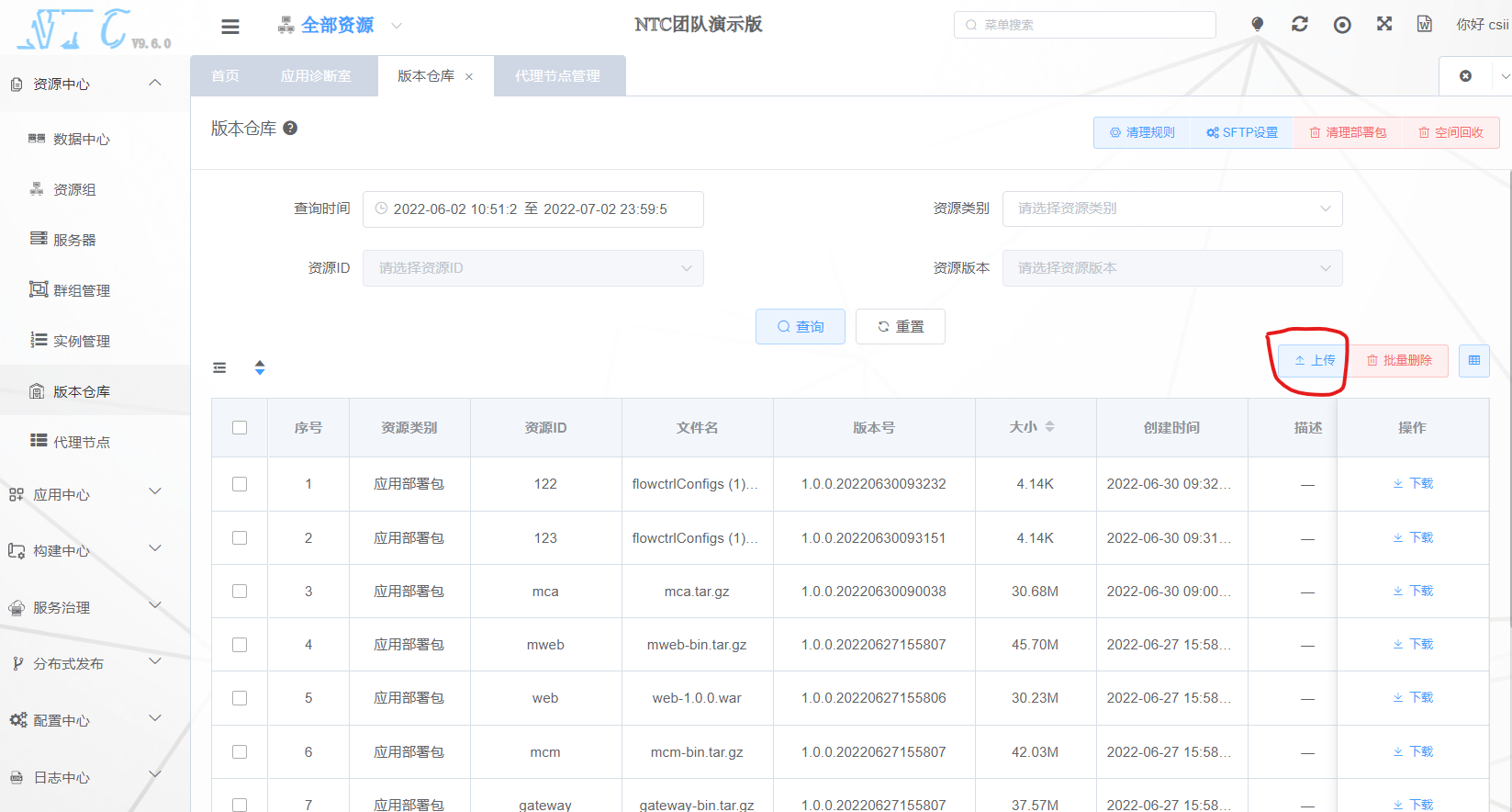The image size is (1512, 812).
Task: Click the list-layout icon above the table
Action: tap(219, 367)
